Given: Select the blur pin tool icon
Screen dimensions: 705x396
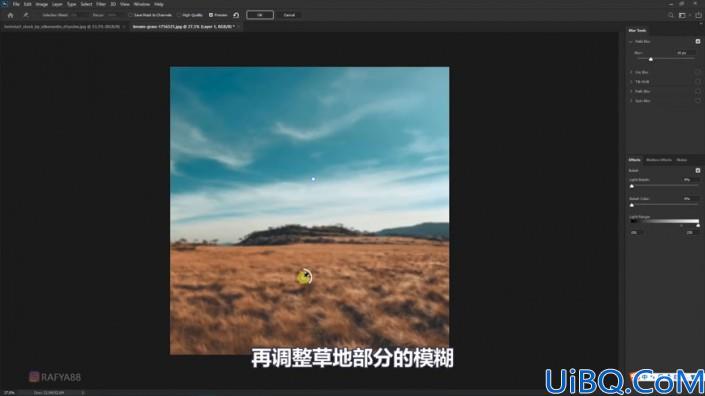Looking at the screenshot, I should point(26,15).
